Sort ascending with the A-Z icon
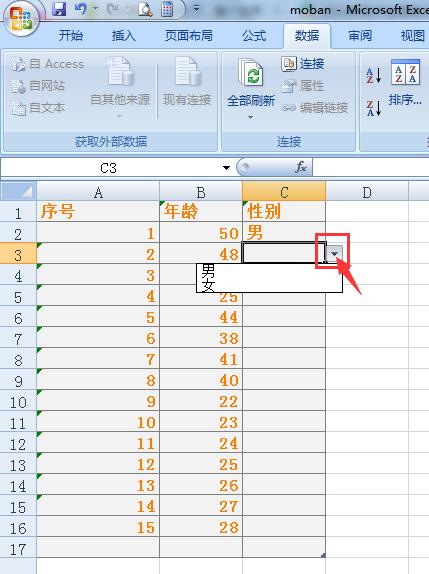Screen dimensions: 429x574 374,75
